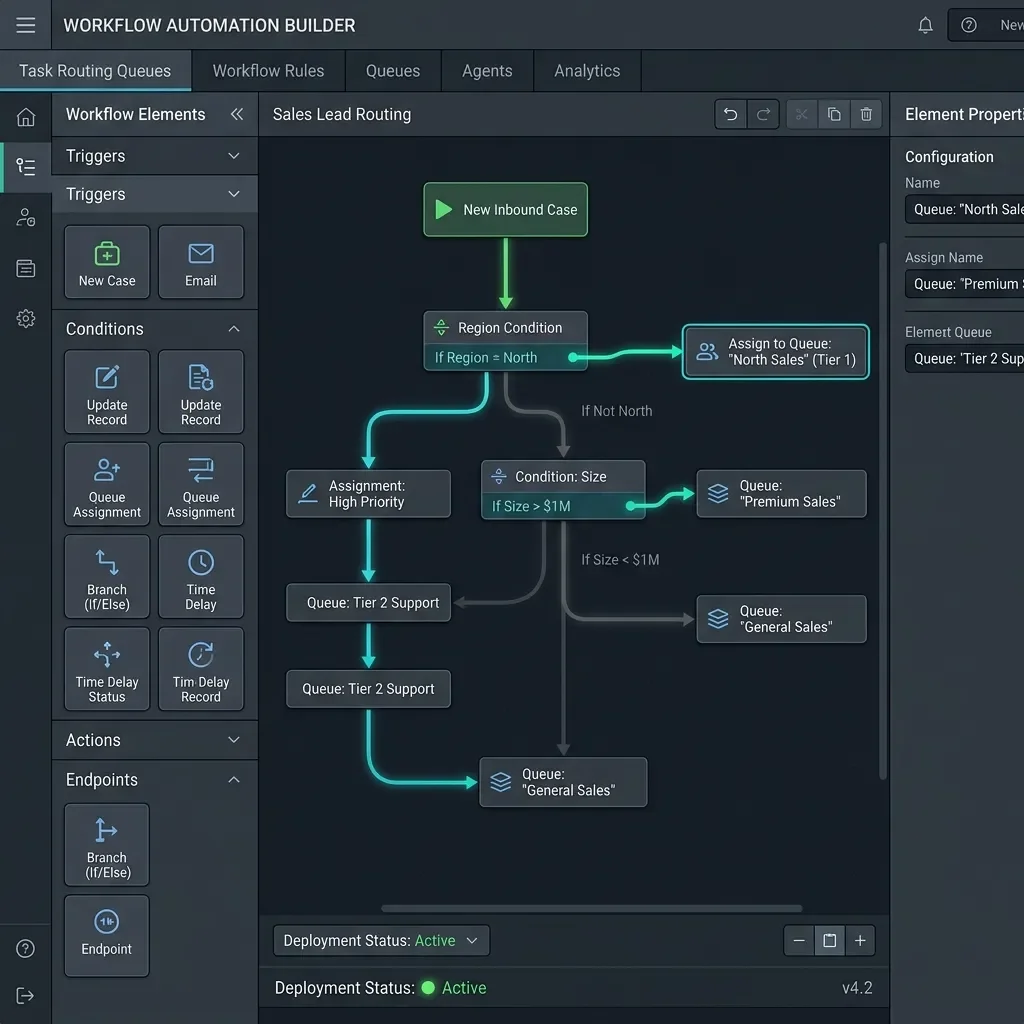Open settings gear in sidebar
1024x1024 pixels.
[x=25, y=319]
